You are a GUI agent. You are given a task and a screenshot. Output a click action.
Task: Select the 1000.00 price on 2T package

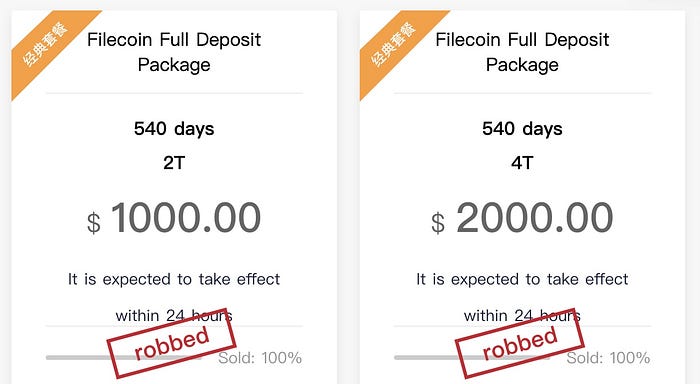(x=186, y=218)
